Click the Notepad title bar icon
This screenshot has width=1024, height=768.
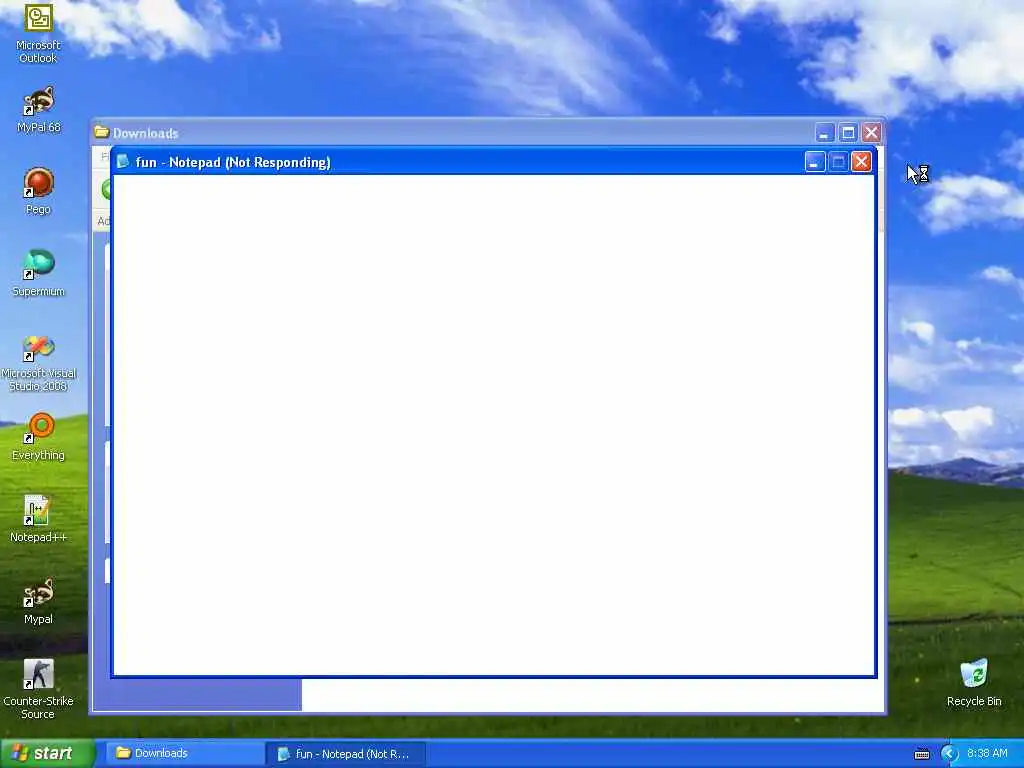(x=123, y=161)
